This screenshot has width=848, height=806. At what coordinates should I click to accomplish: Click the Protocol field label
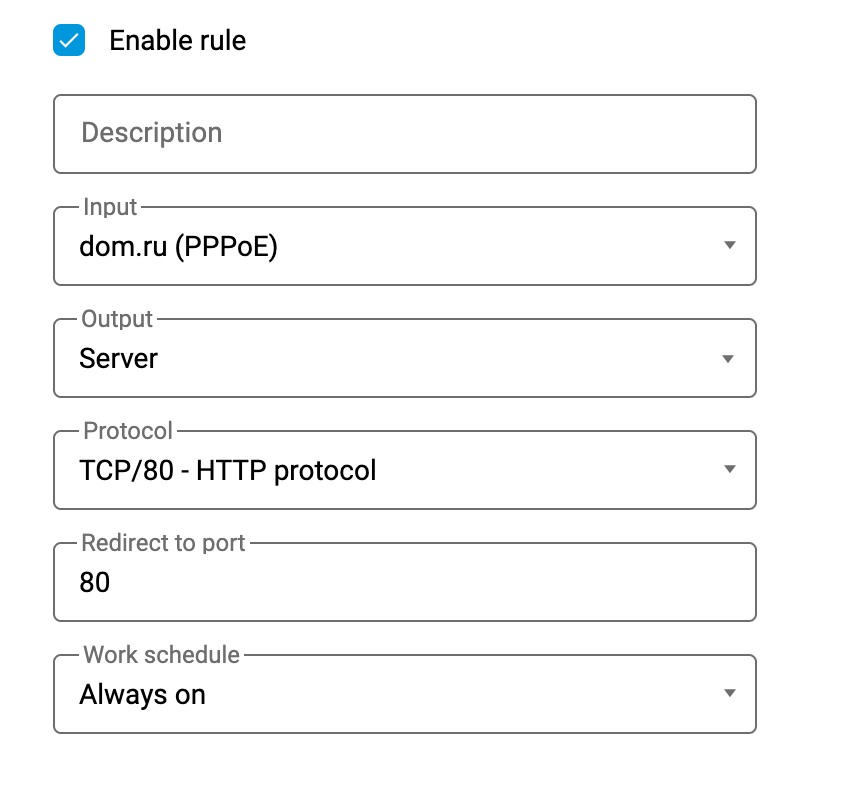[x=128, y=431]
